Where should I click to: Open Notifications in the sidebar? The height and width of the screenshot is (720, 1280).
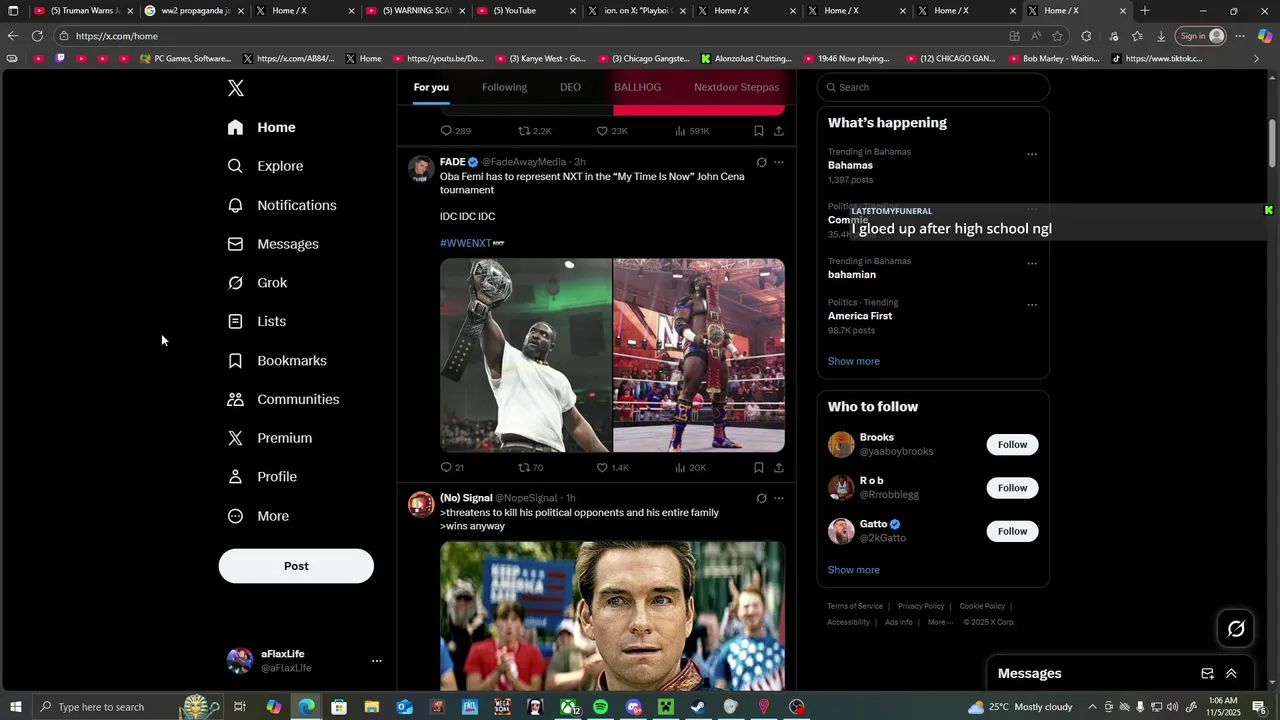point(282,205)
